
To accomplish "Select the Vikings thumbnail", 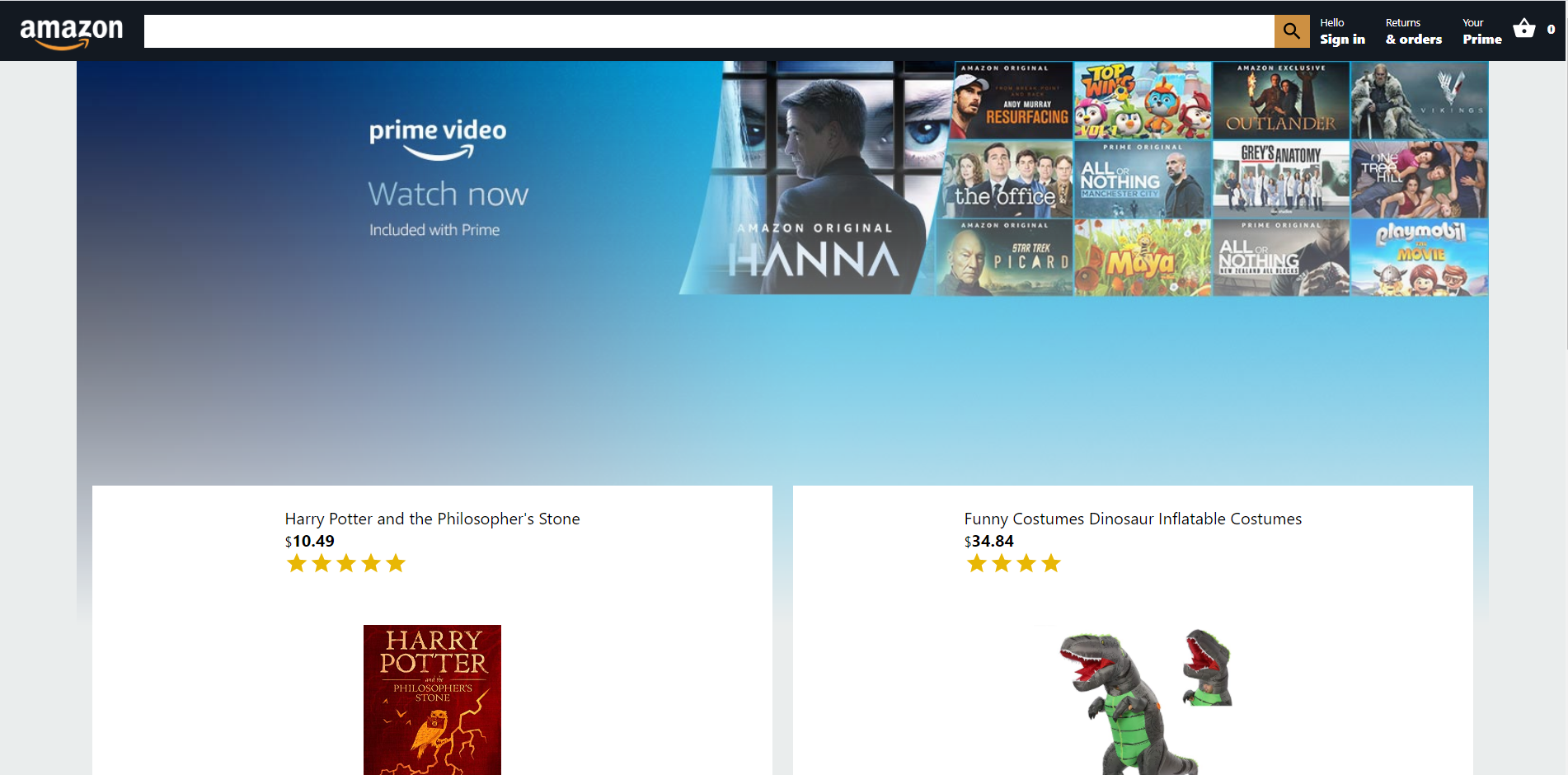I will [1420, 101].
